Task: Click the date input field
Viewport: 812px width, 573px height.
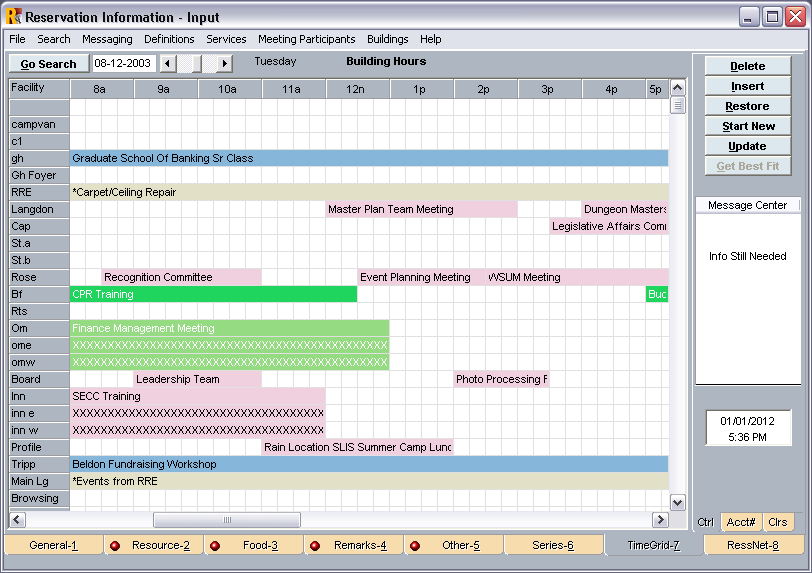Action: (x=123, y=63)
